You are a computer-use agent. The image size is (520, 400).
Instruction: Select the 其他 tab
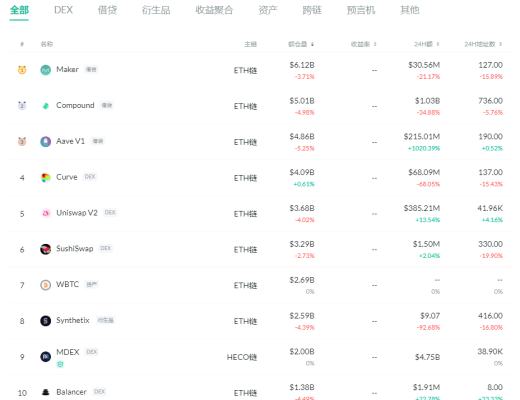pos(410,10)
